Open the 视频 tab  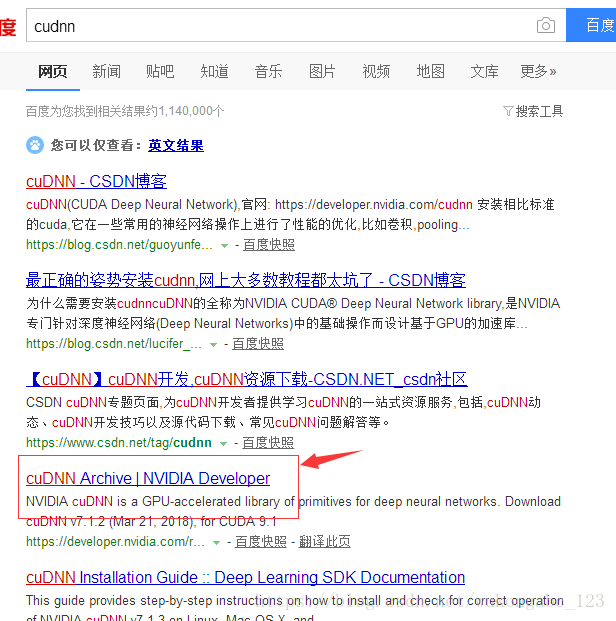(x=376, y=72)
